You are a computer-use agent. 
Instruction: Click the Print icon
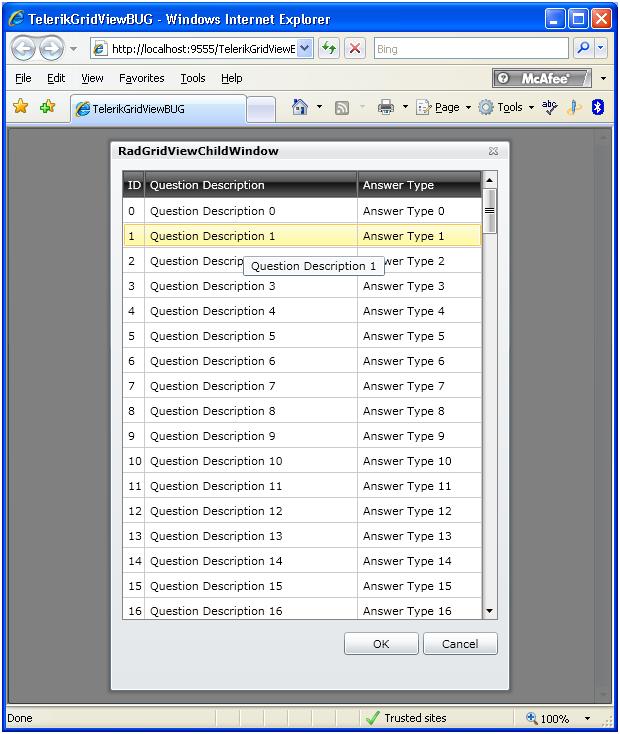click(386, 108)
